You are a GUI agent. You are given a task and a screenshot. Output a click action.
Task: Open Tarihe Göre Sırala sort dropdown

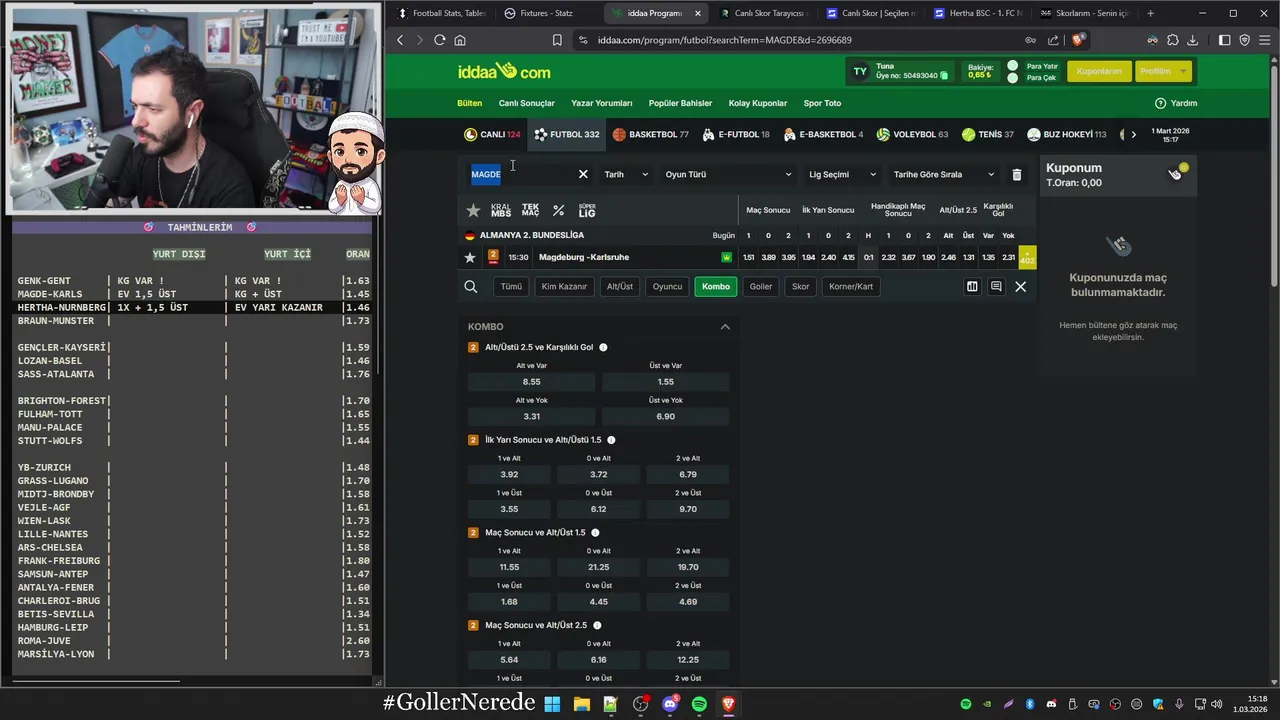pyautogui.click(x=944, y=174)
